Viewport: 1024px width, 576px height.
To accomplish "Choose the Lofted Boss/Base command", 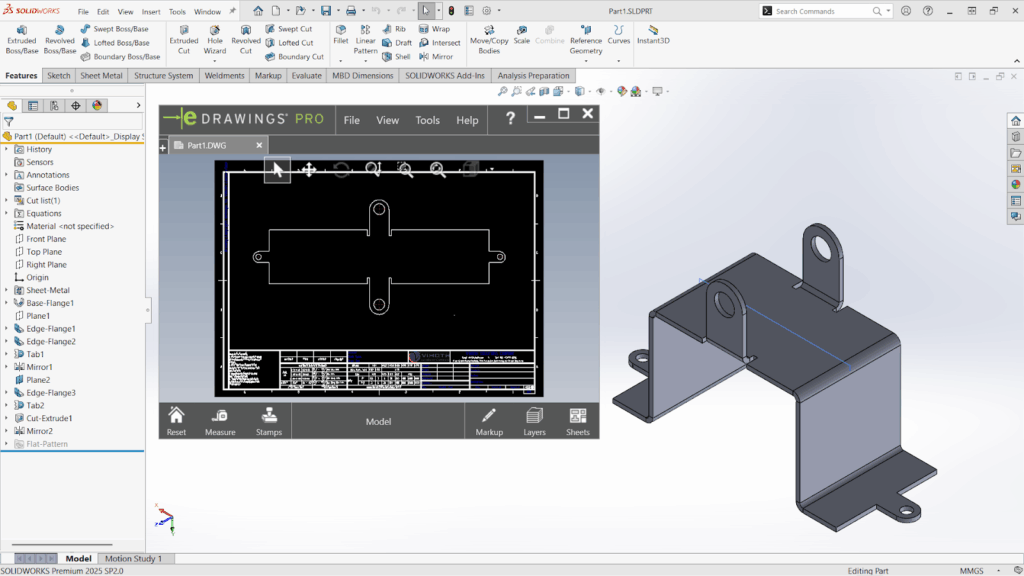I will click(x=115, y=42).
